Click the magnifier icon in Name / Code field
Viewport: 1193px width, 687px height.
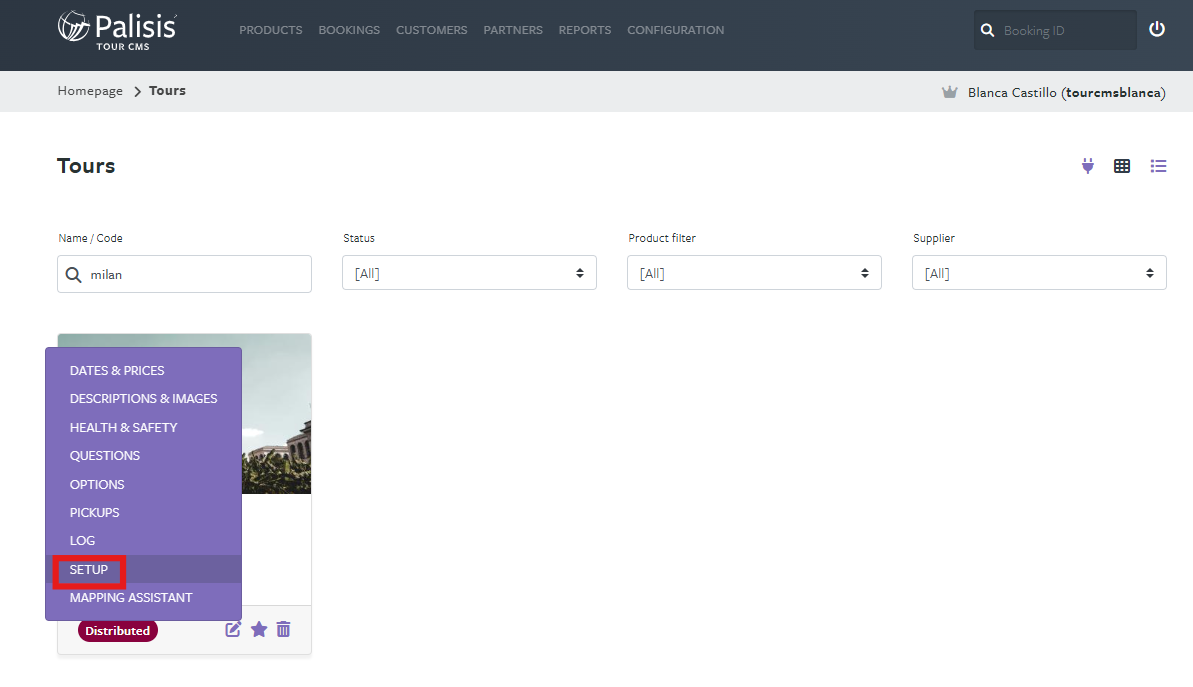[73, 275]
